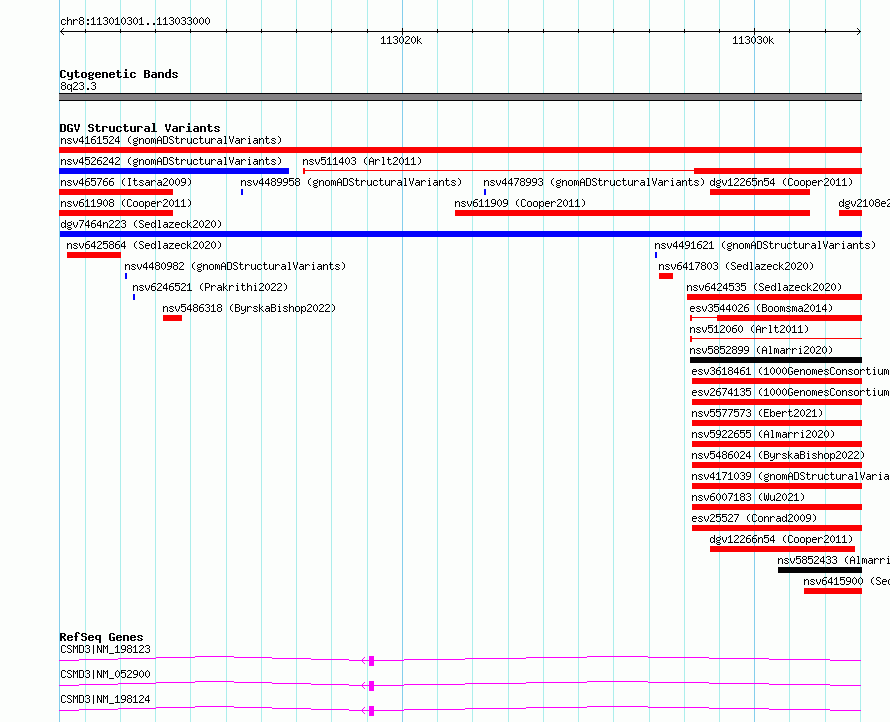Click red bar under dgv12265n54
Viewport: 890px width, 722px height.
760,192
